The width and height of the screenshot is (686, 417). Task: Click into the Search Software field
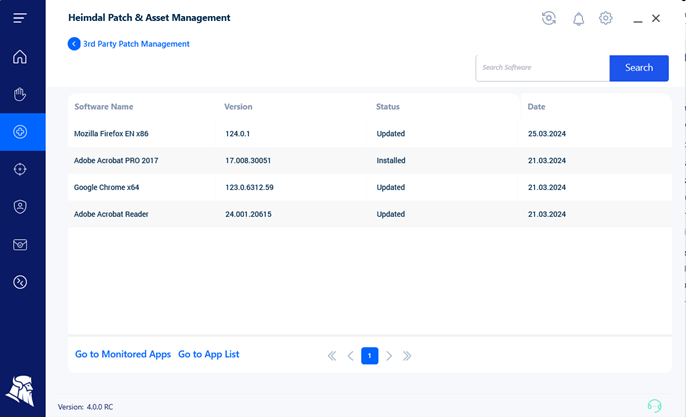pyautogui.click(x=542, y=68)
